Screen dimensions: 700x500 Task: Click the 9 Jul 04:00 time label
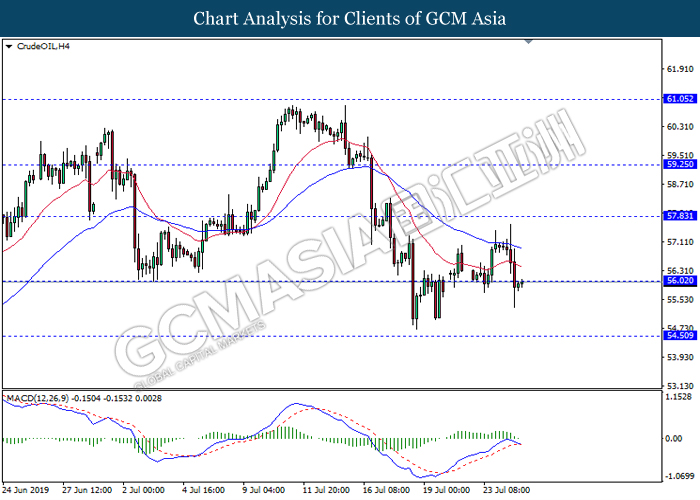(x=263, y=490)
